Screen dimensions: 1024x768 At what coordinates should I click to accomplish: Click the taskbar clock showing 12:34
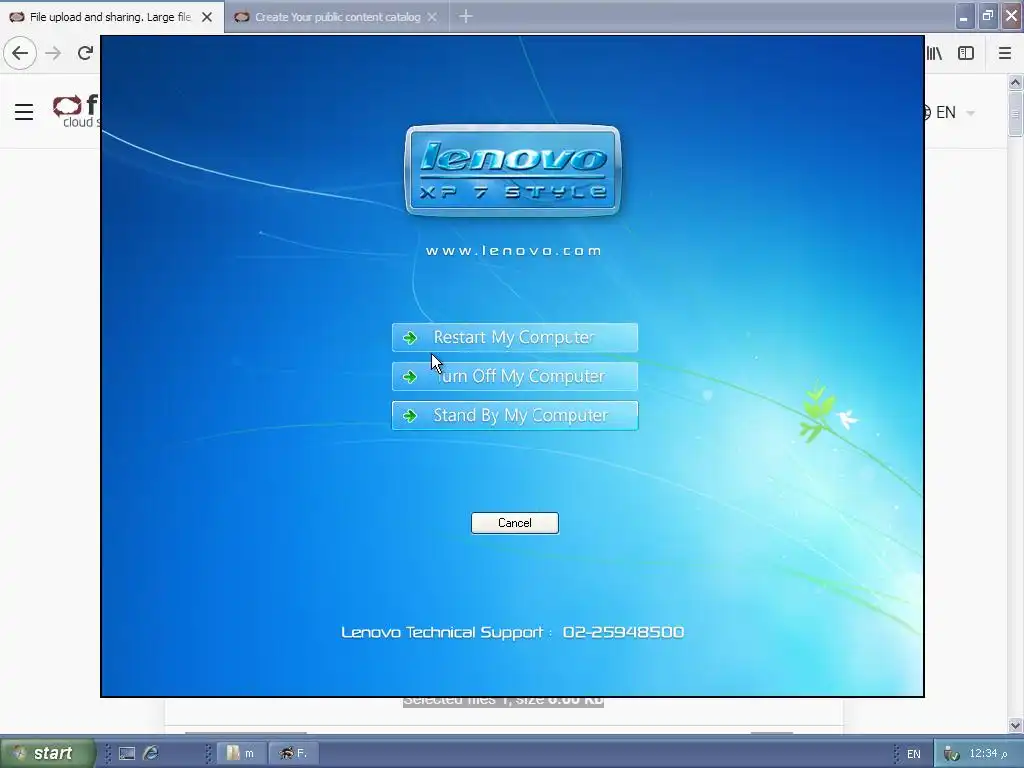[987, 754]
